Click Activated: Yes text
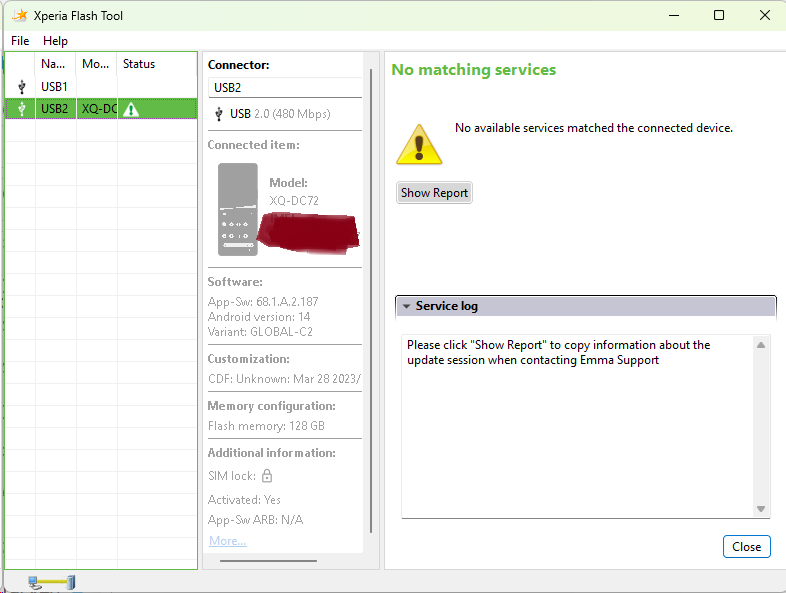The width and height of the screenshot is (786, 593). [x=244, y=500]
